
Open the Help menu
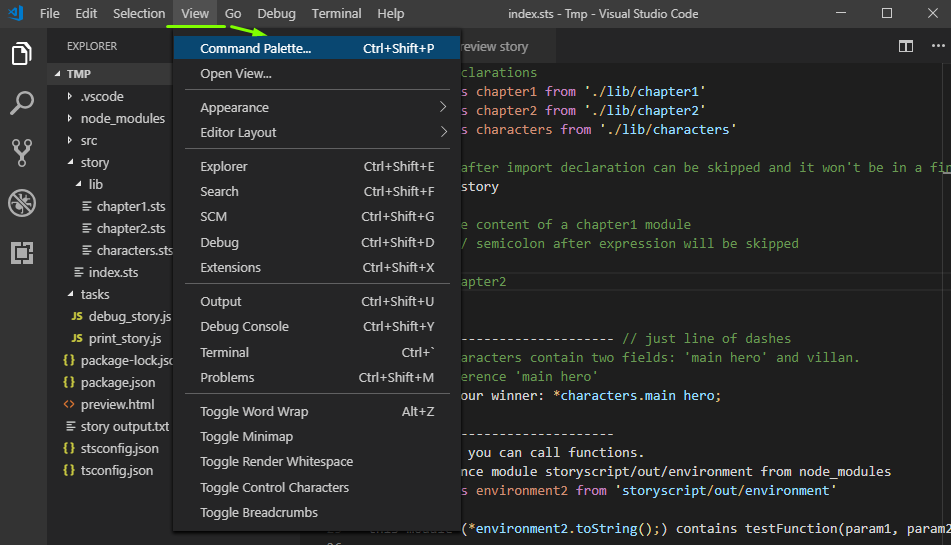click(391, 13)
